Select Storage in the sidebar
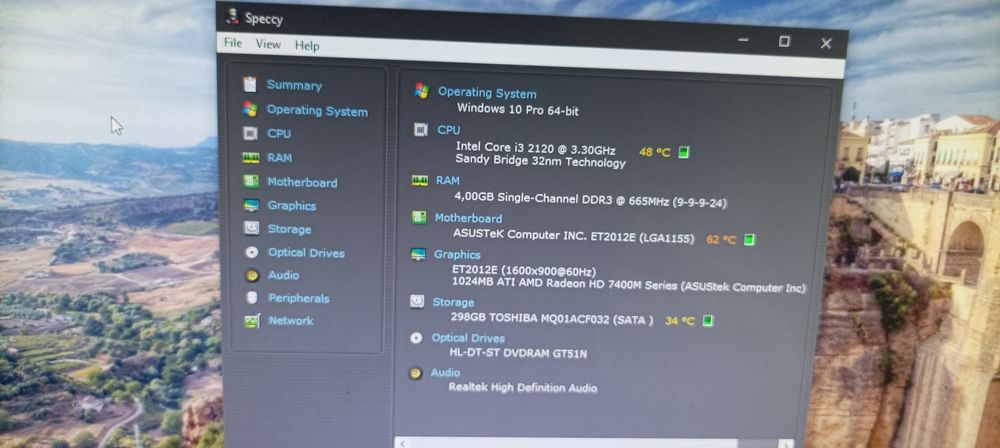The height and width of the screenshot is (448, 1000). [290, 228]
